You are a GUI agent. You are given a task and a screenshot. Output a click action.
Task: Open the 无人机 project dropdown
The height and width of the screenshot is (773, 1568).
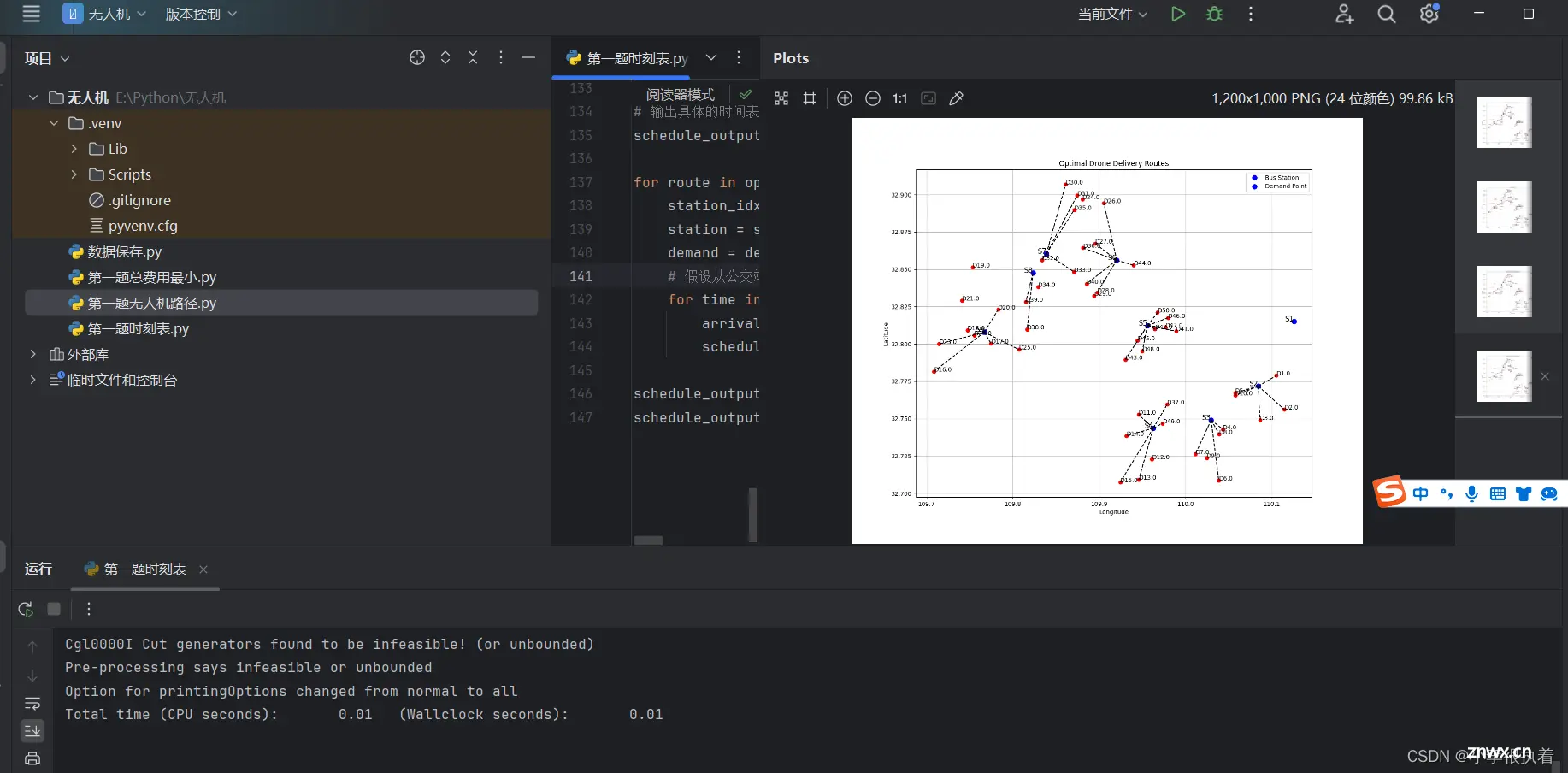tap(104, 14)
